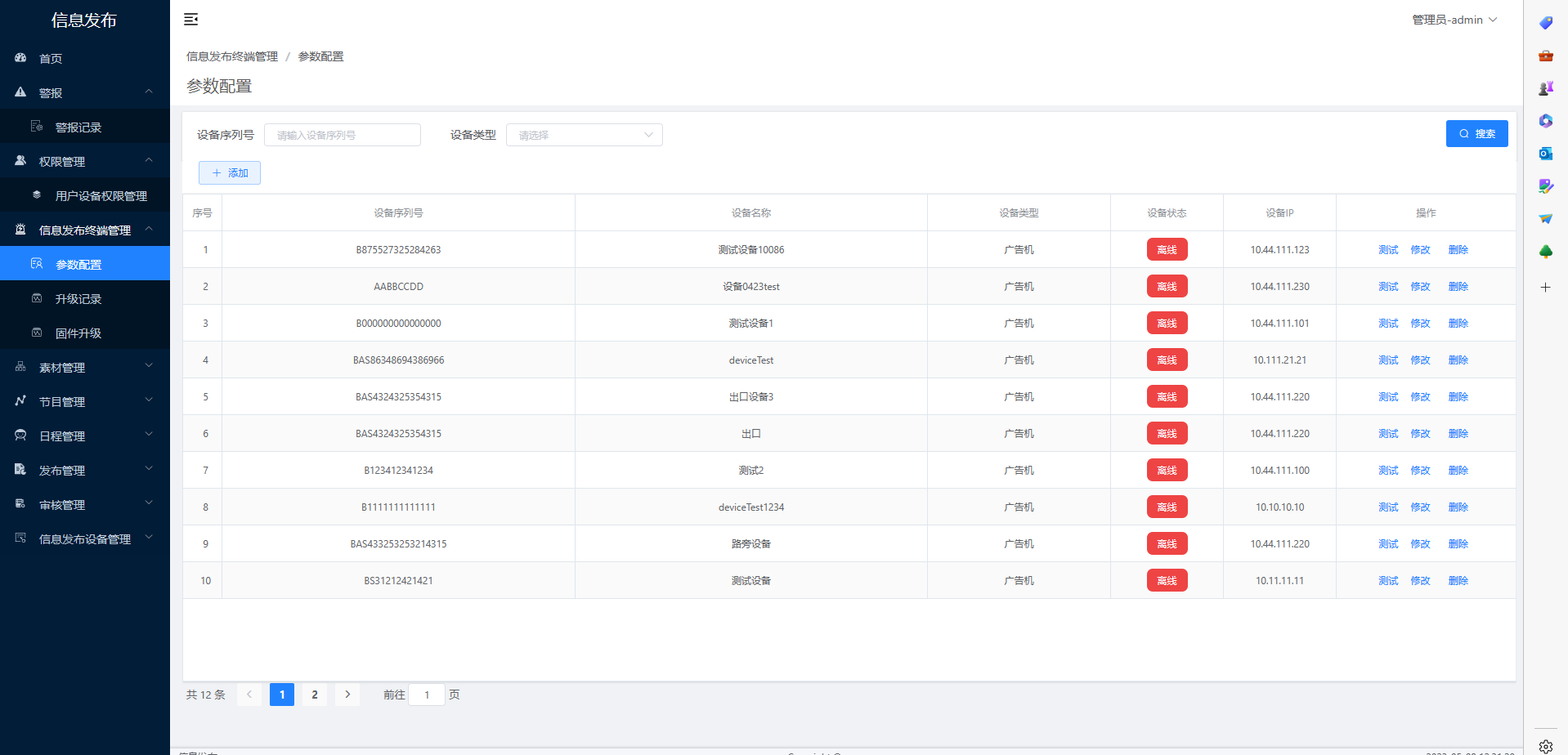The image size is (1568, 755).
Task: Open the 用户设备权限管理 menu item
Action: click(85, 195)
